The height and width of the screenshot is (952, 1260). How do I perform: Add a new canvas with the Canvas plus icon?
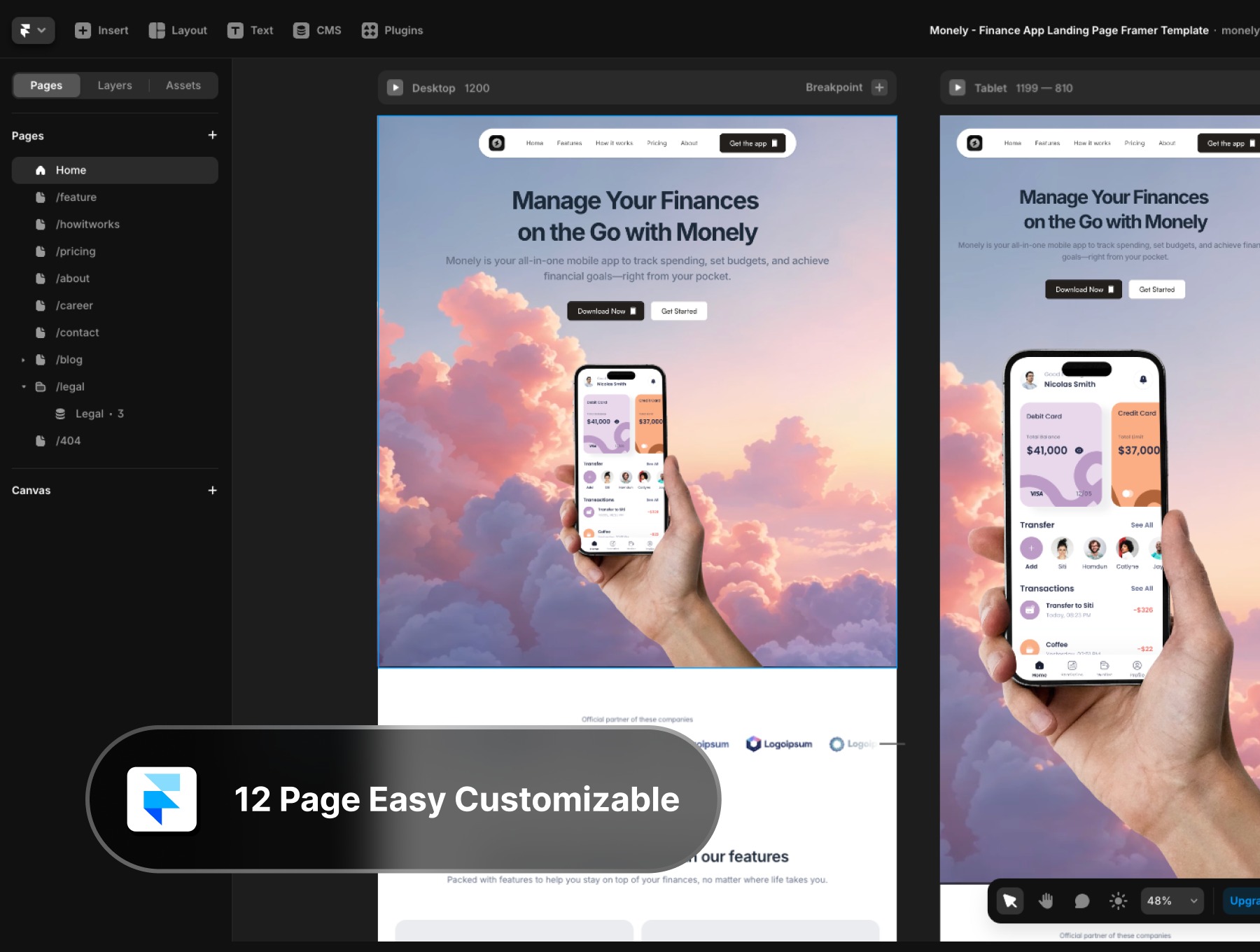[212, 490]
